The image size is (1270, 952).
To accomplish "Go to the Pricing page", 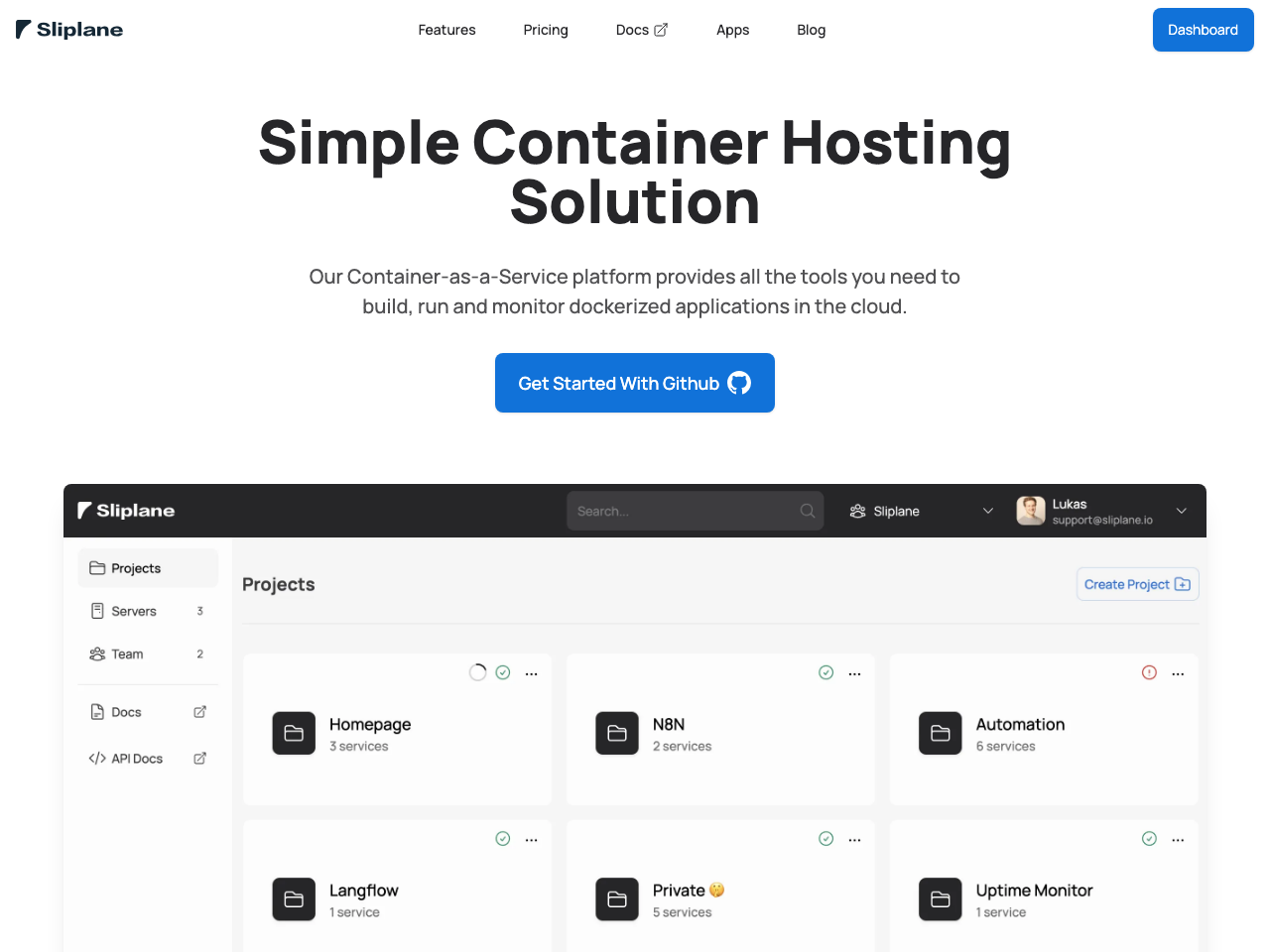I will pos(546,30).
